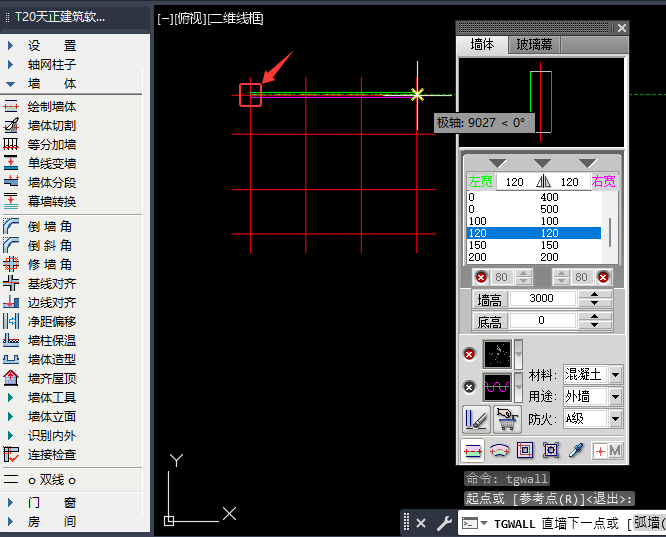Click the 墙高 wall height button
The width and height of the screenshot is (666, 537).
[x=490, y=300]
